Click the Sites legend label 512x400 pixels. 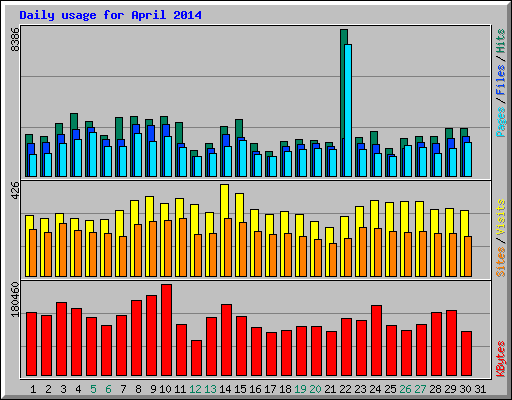point(500,262)
